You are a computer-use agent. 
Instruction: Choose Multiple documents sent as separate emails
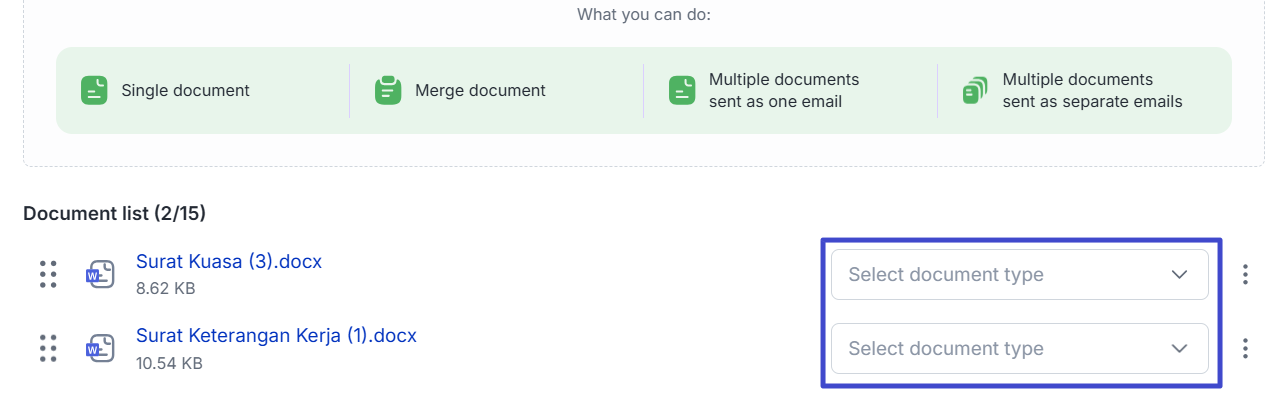[1092, 90]
